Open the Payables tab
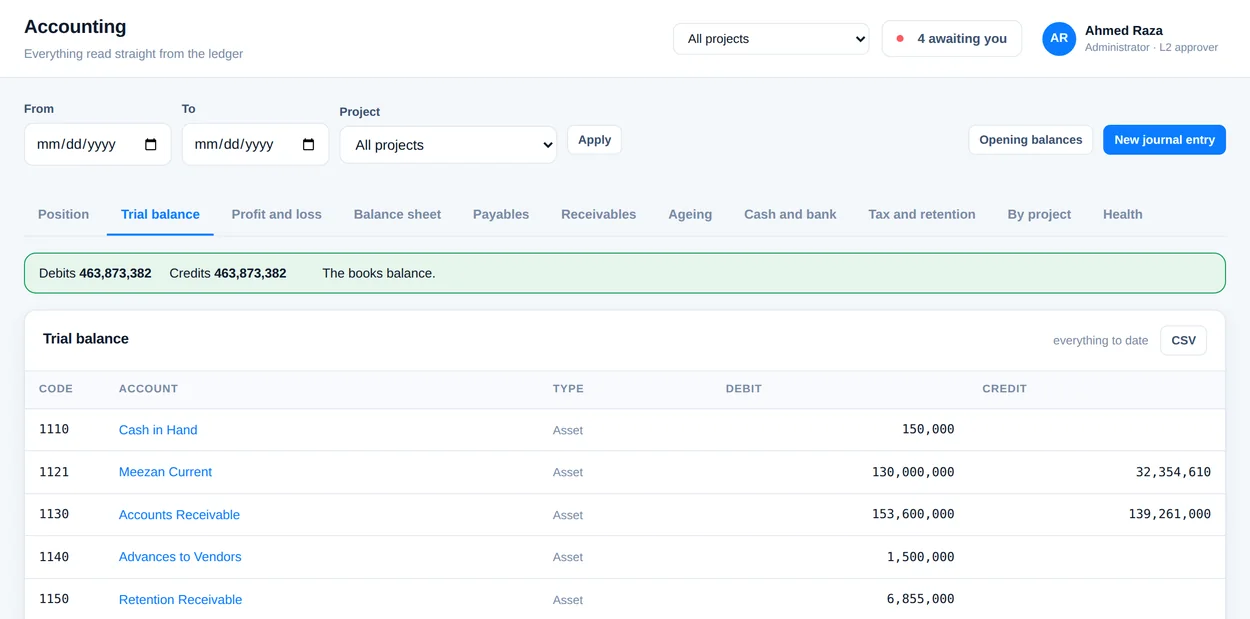This screenshot has width=1250, height=619. pos(501,214)
